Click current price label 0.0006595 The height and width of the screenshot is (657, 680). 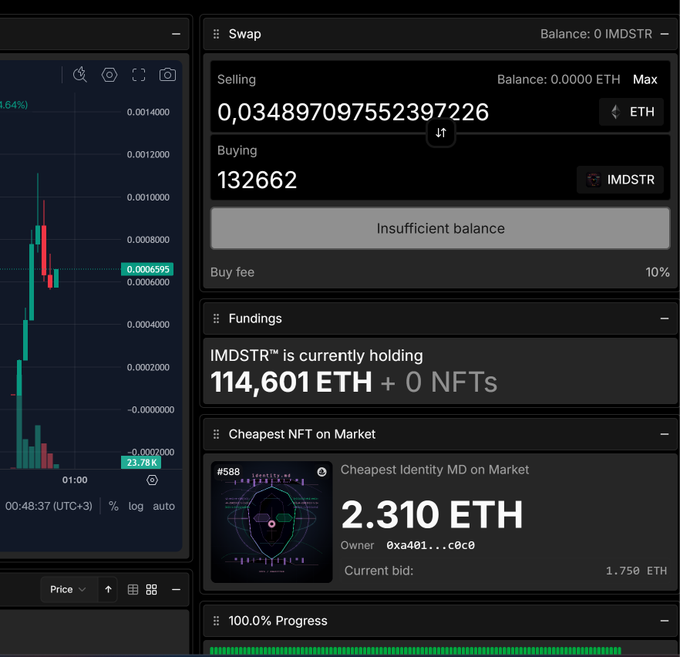point(147,269)
